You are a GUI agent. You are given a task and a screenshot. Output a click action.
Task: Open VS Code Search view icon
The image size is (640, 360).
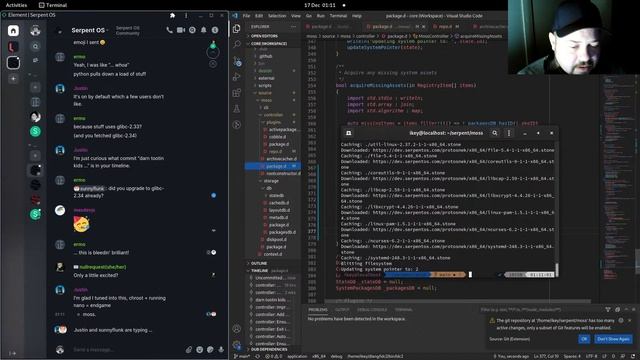(x=236, y=44)
